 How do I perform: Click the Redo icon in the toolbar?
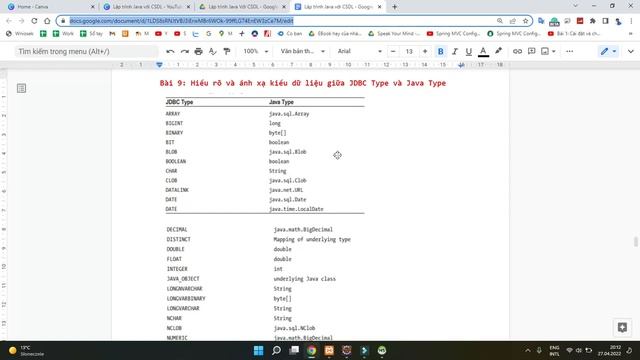[184, 51]
